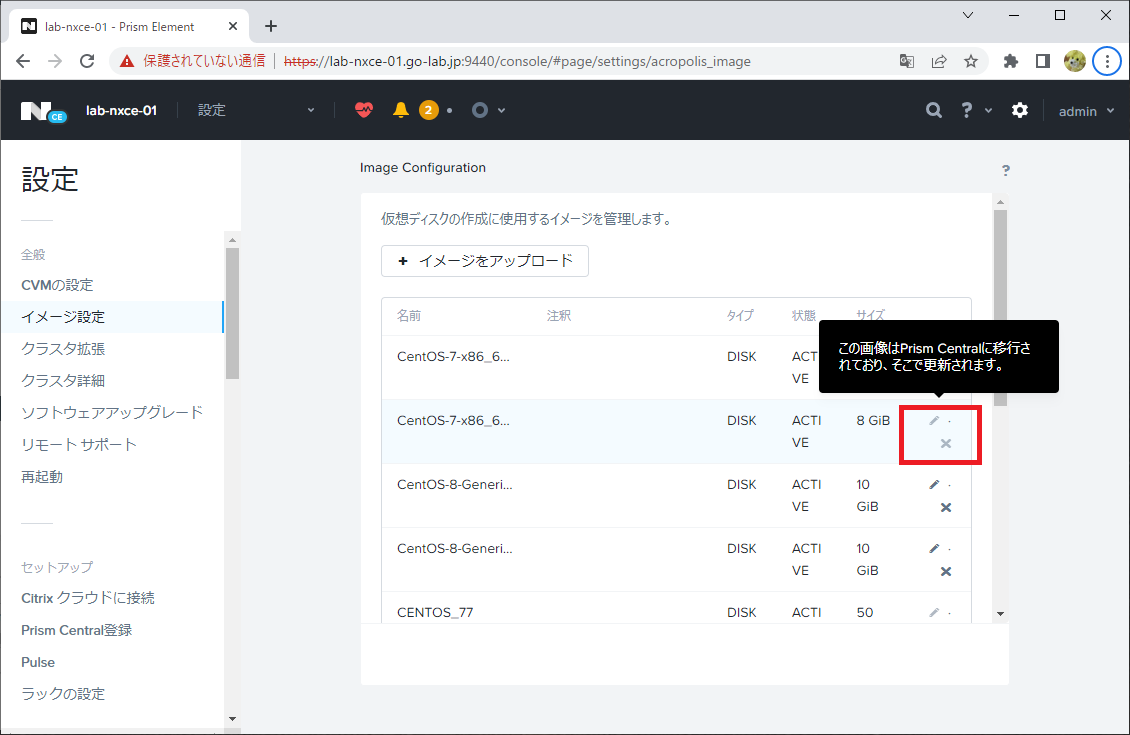Screen dimensions: 1130x735
Task: Select Prism Central登録 in sidebar
Action: coord(76,631)
